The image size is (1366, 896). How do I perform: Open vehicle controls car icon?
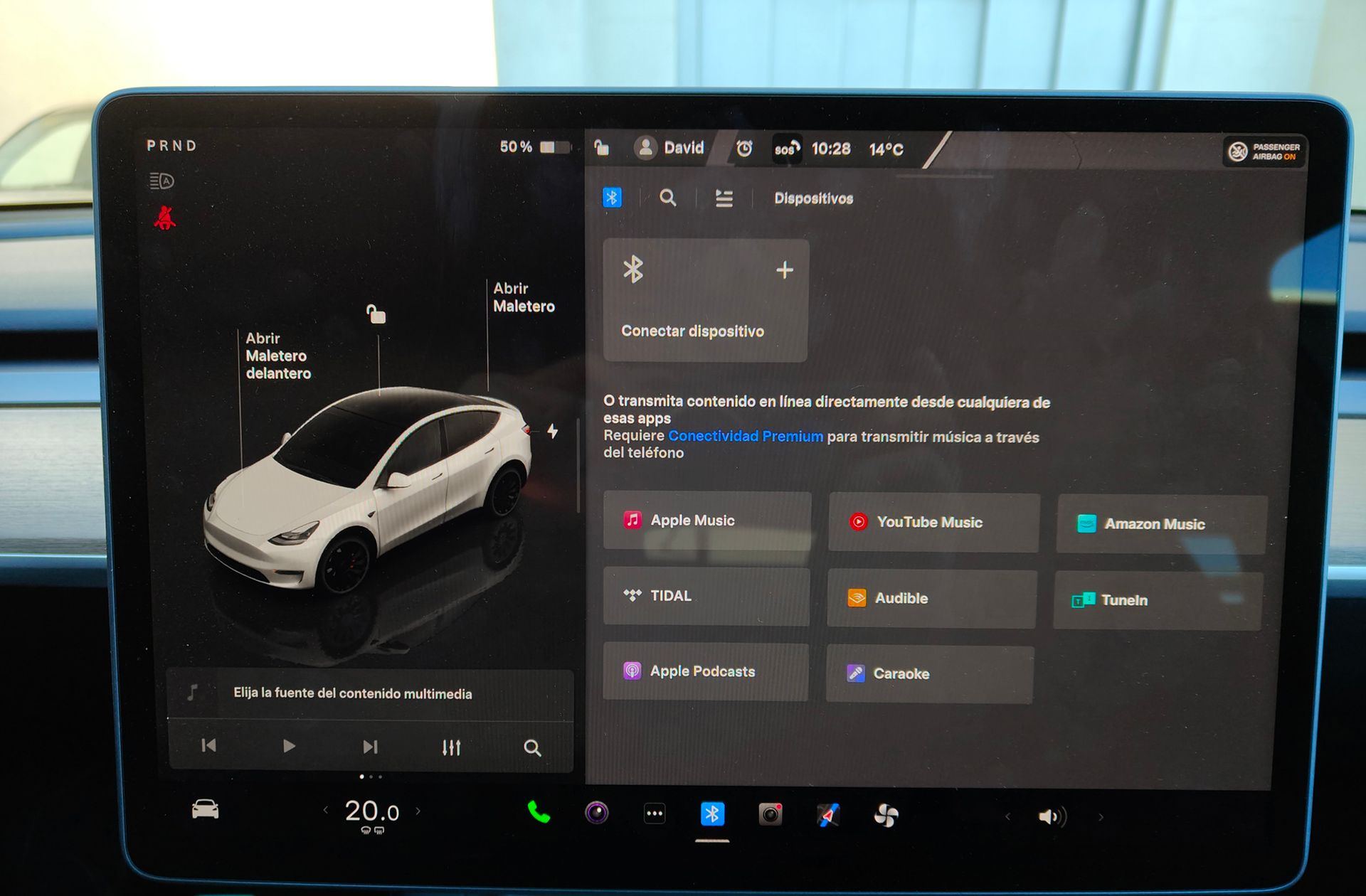(206, 809)
